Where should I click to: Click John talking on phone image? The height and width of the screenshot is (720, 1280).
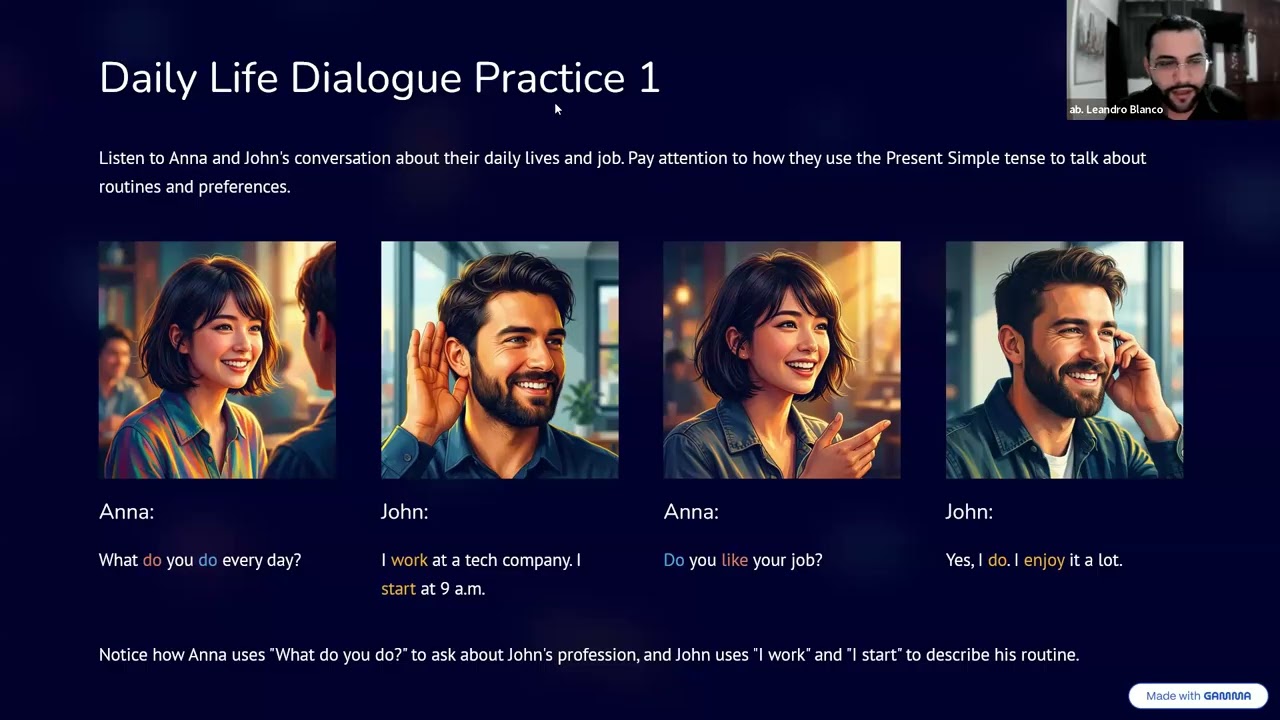(x=1064, y=360)
